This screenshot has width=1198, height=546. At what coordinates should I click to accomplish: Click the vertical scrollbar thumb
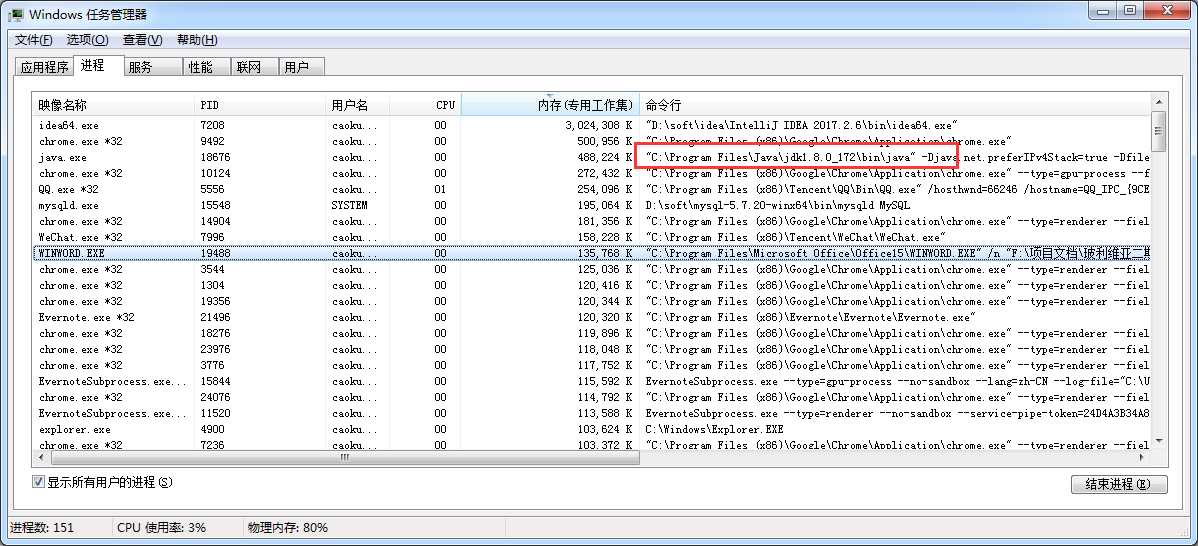click(x=1158, y=132)
